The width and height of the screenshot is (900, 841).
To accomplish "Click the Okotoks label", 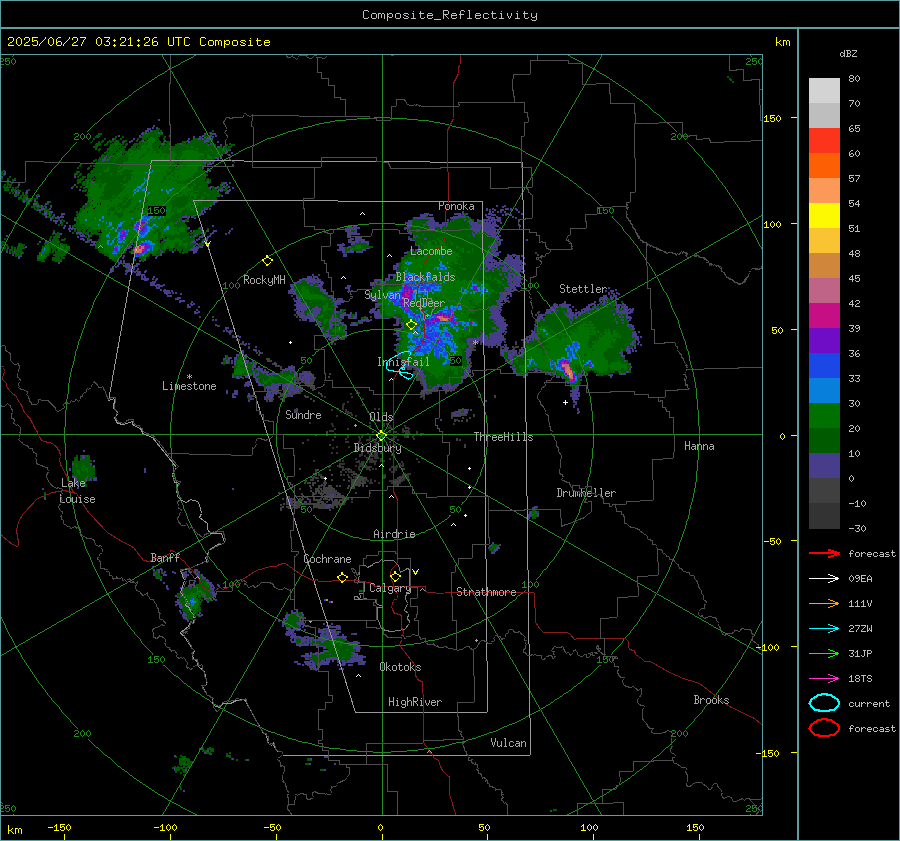I will coord(400,667).
